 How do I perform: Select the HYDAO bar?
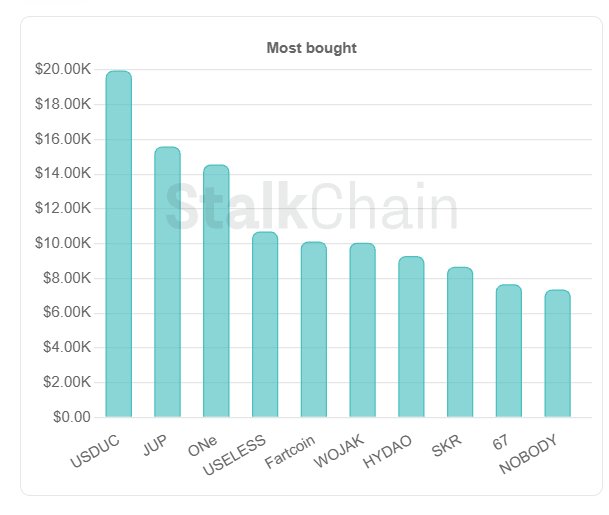pos(411,337)
